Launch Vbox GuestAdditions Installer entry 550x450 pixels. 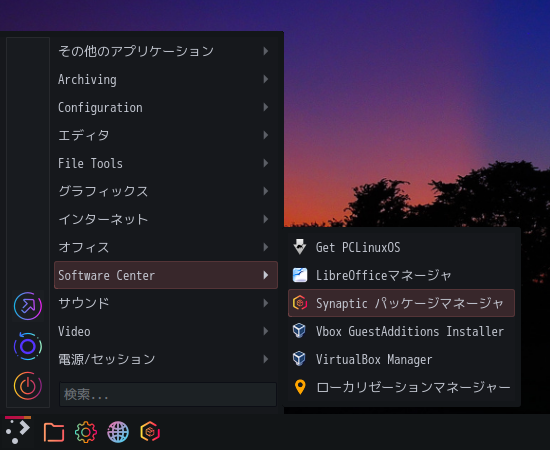coord(401,331)
